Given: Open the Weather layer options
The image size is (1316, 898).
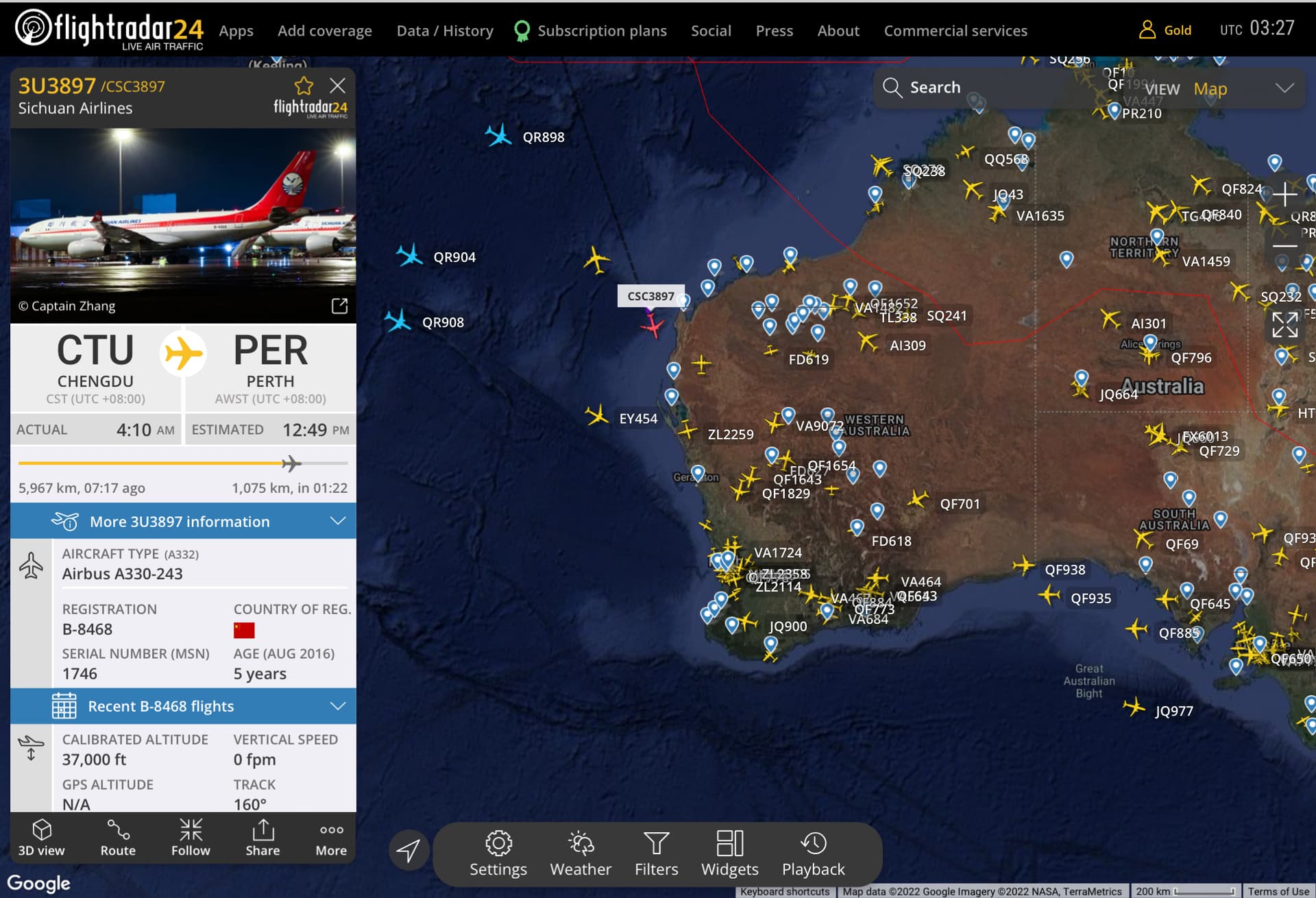Looking at the screenshot, I should 581,854.
